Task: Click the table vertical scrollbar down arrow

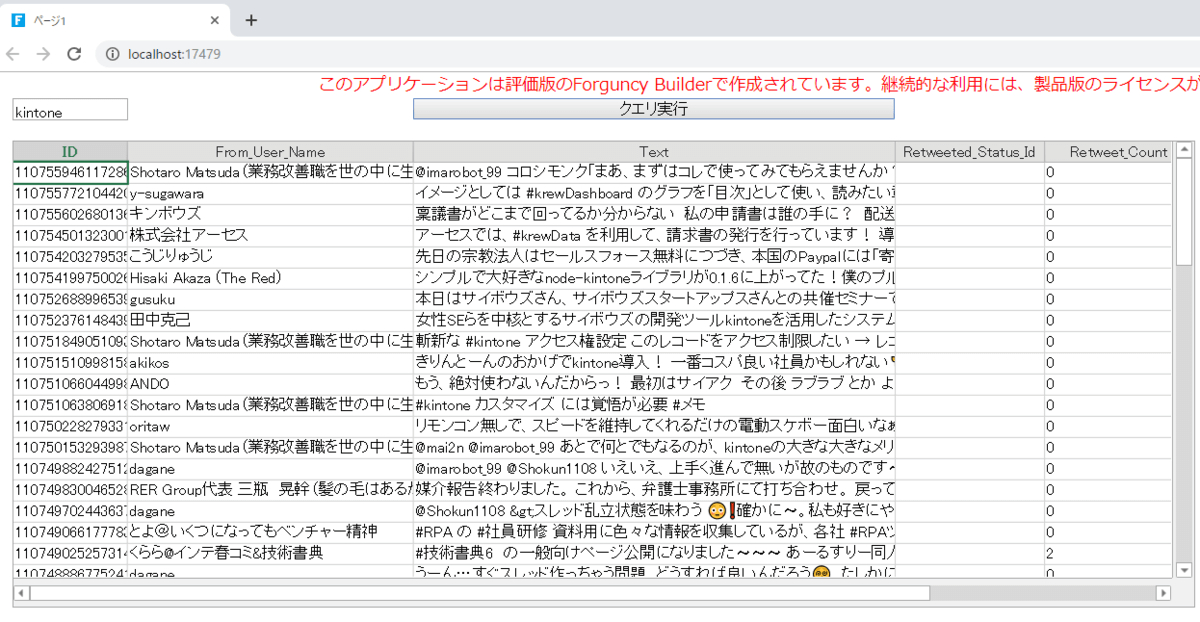Action: click(1184, 569)
